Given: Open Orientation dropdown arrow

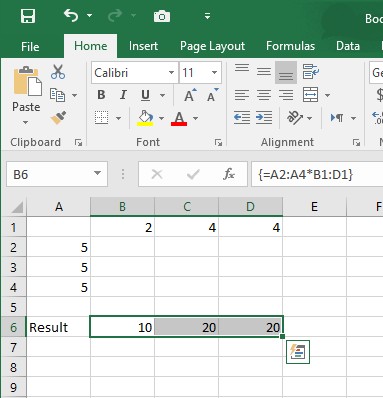Looking at the screenshot, I should coord(309,118).
